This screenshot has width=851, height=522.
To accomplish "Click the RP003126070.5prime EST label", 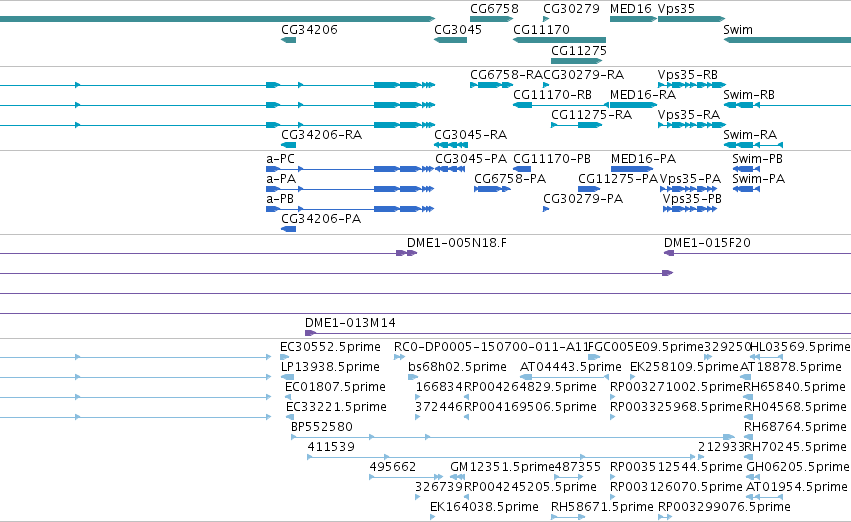I will click(676, 488).
